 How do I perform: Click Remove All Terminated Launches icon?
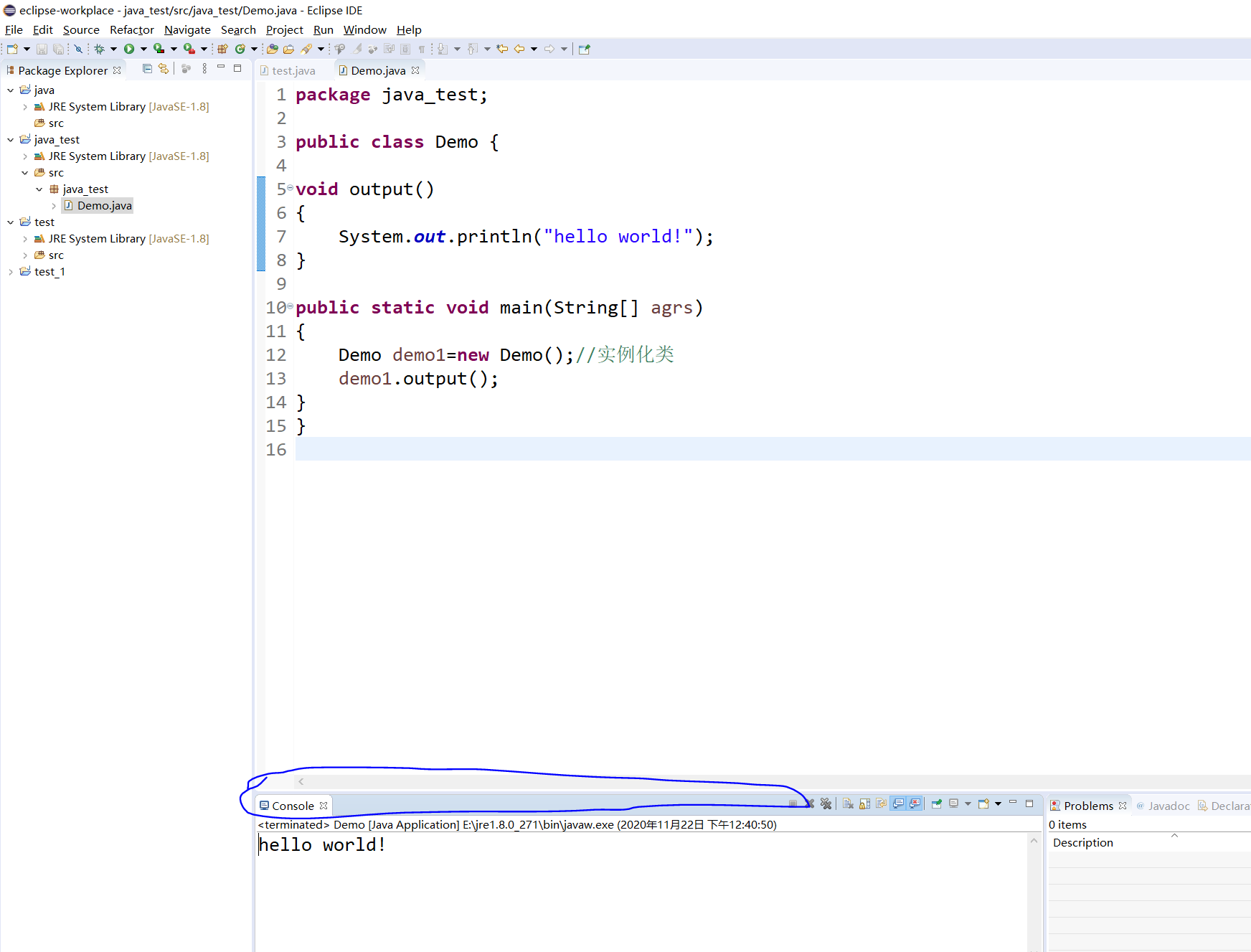click(826, 803)
